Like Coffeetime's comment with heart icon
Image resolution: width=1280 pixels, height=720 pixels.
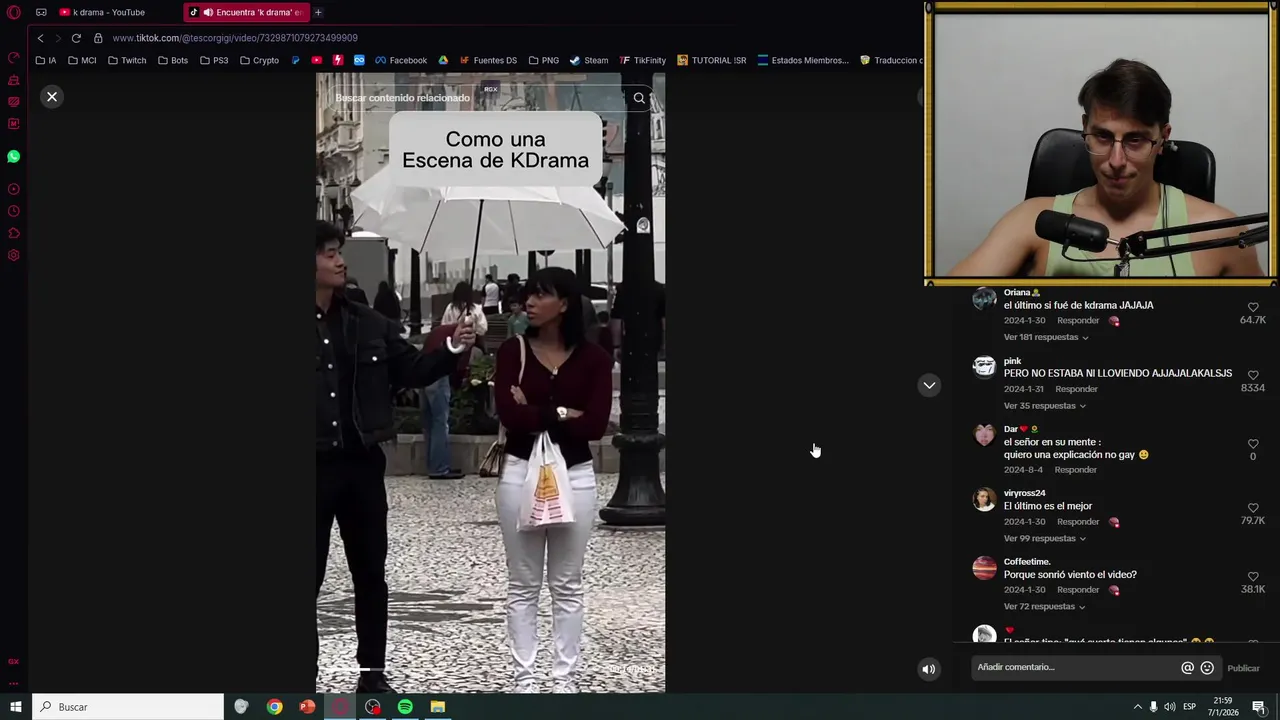[1253, 577]
